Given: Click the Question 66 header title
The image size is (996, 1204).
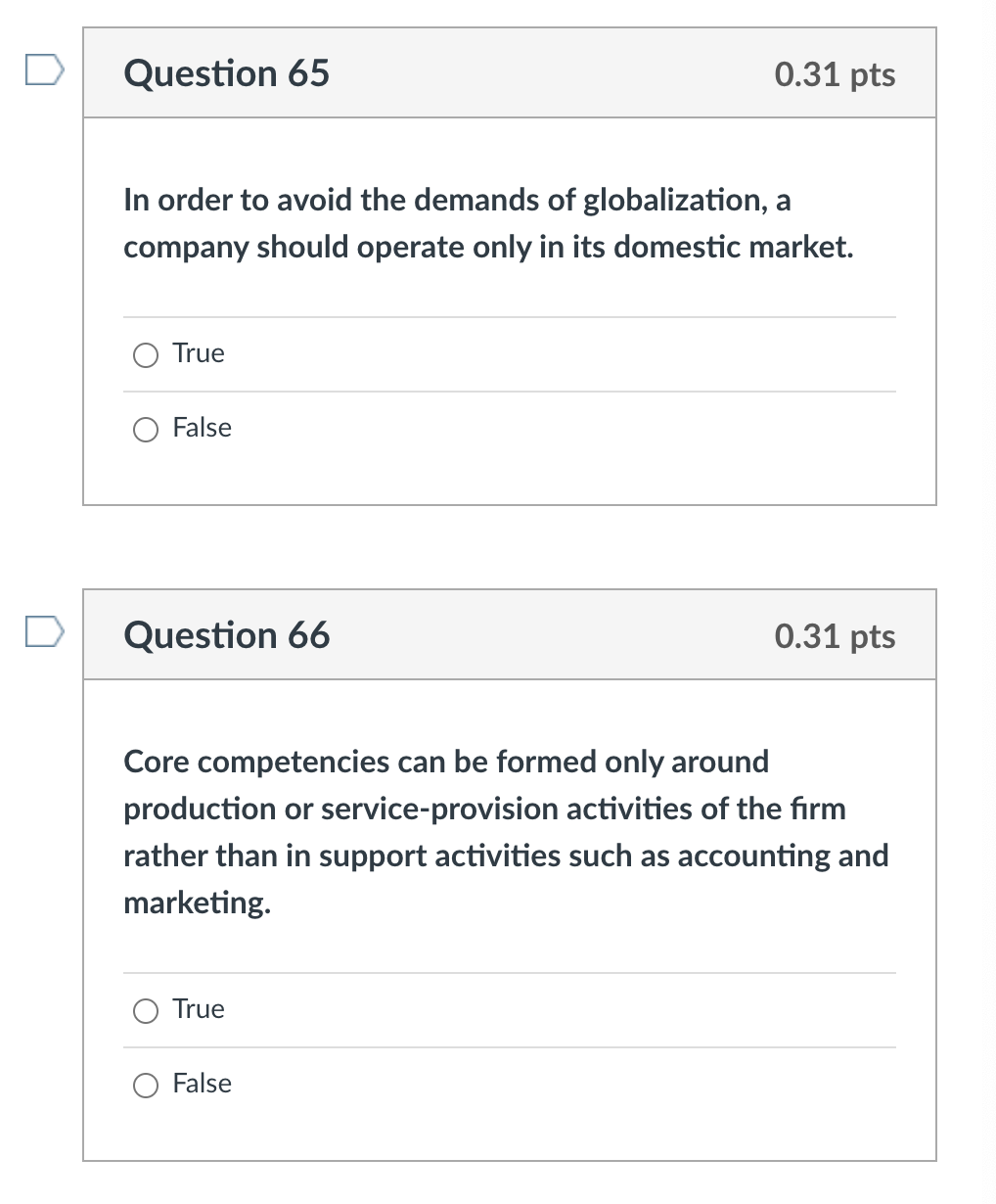Looking at the screenshot, I should coord(226,635).
